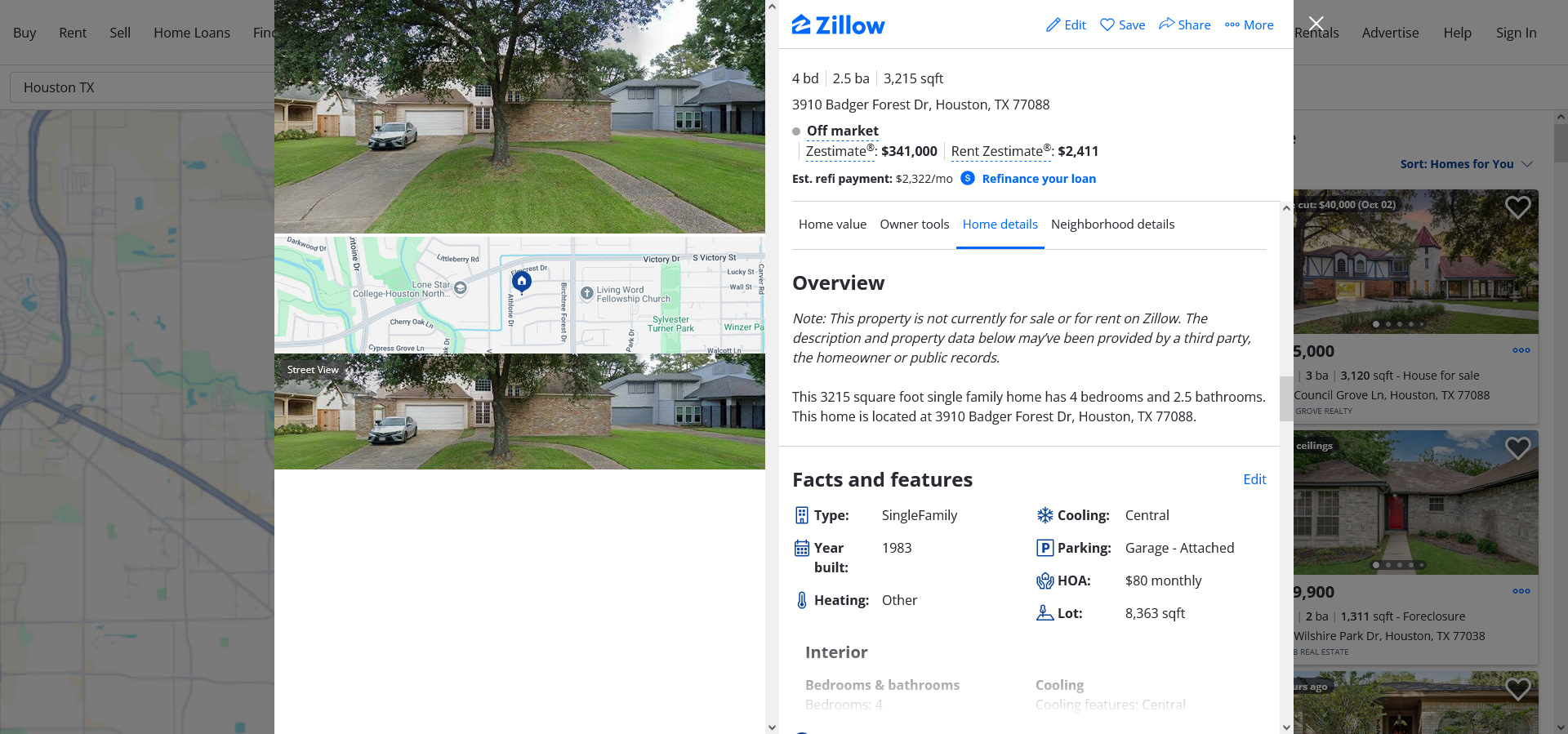Click the Wilshire Park Dr address text
Image resolution: width=1568 pixels, height=734 pixels.
tap(1389, 636)
